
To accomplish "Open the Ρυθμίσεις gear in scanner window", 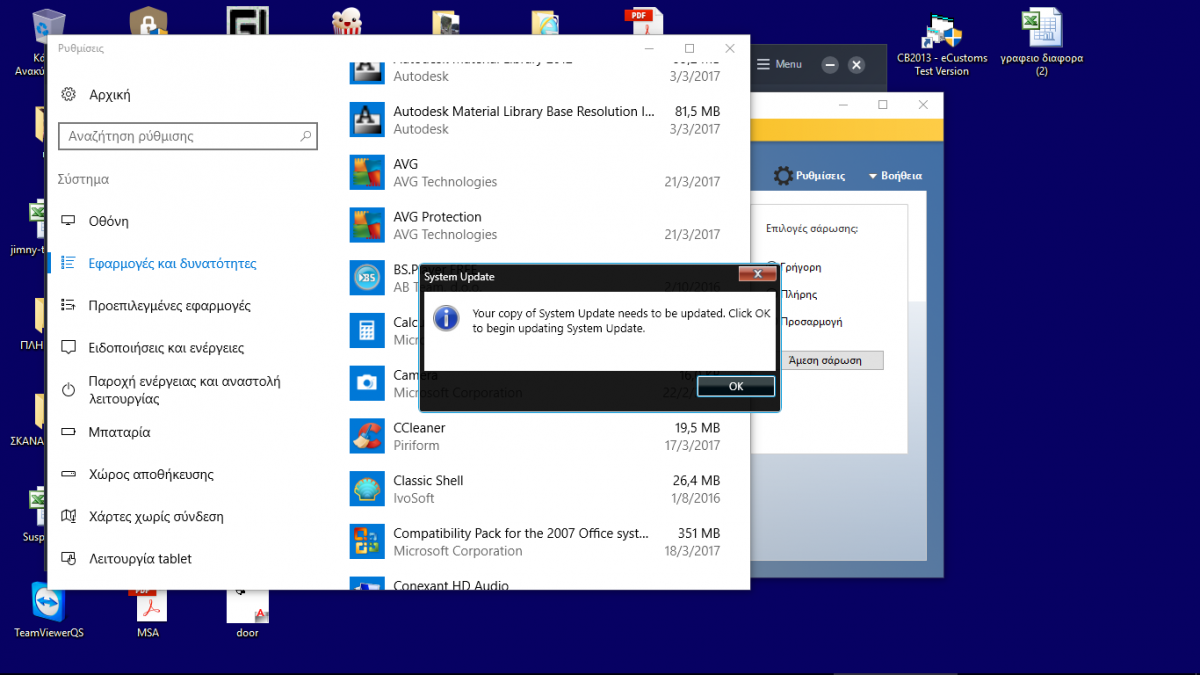I will (x=784, y=175).
